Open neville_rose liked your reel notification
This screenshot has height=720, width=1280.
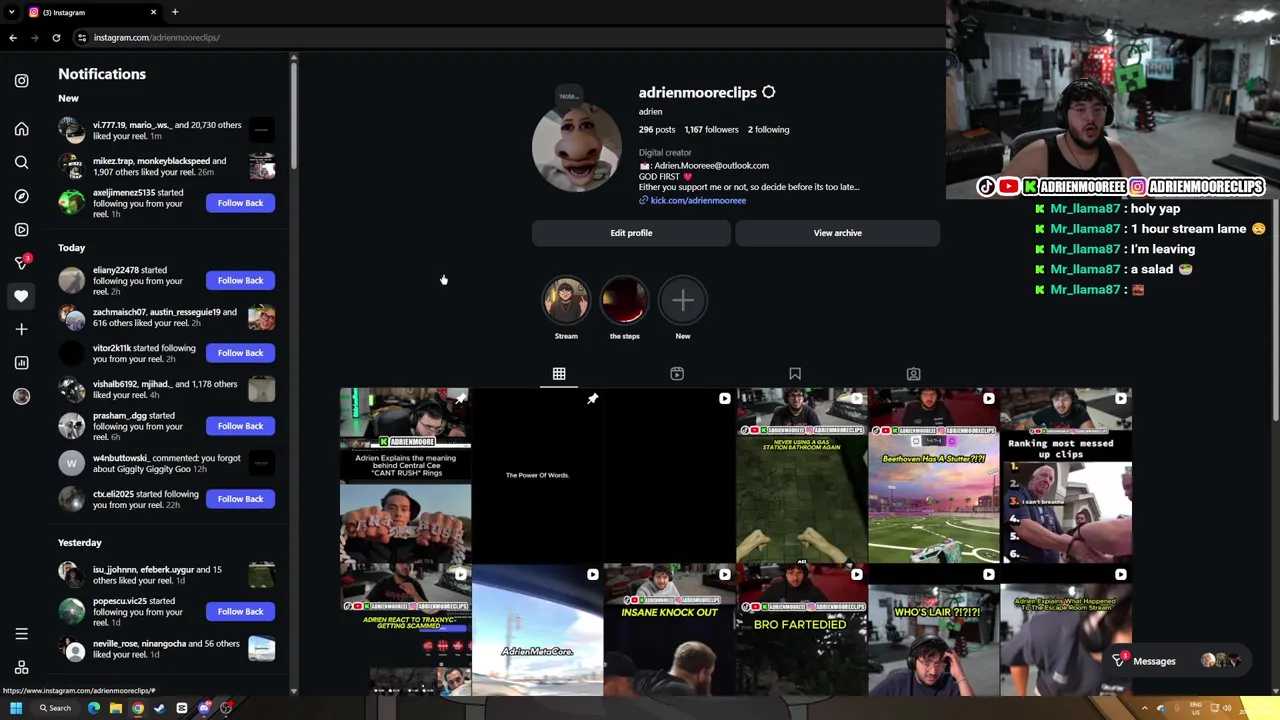(166, 649)
